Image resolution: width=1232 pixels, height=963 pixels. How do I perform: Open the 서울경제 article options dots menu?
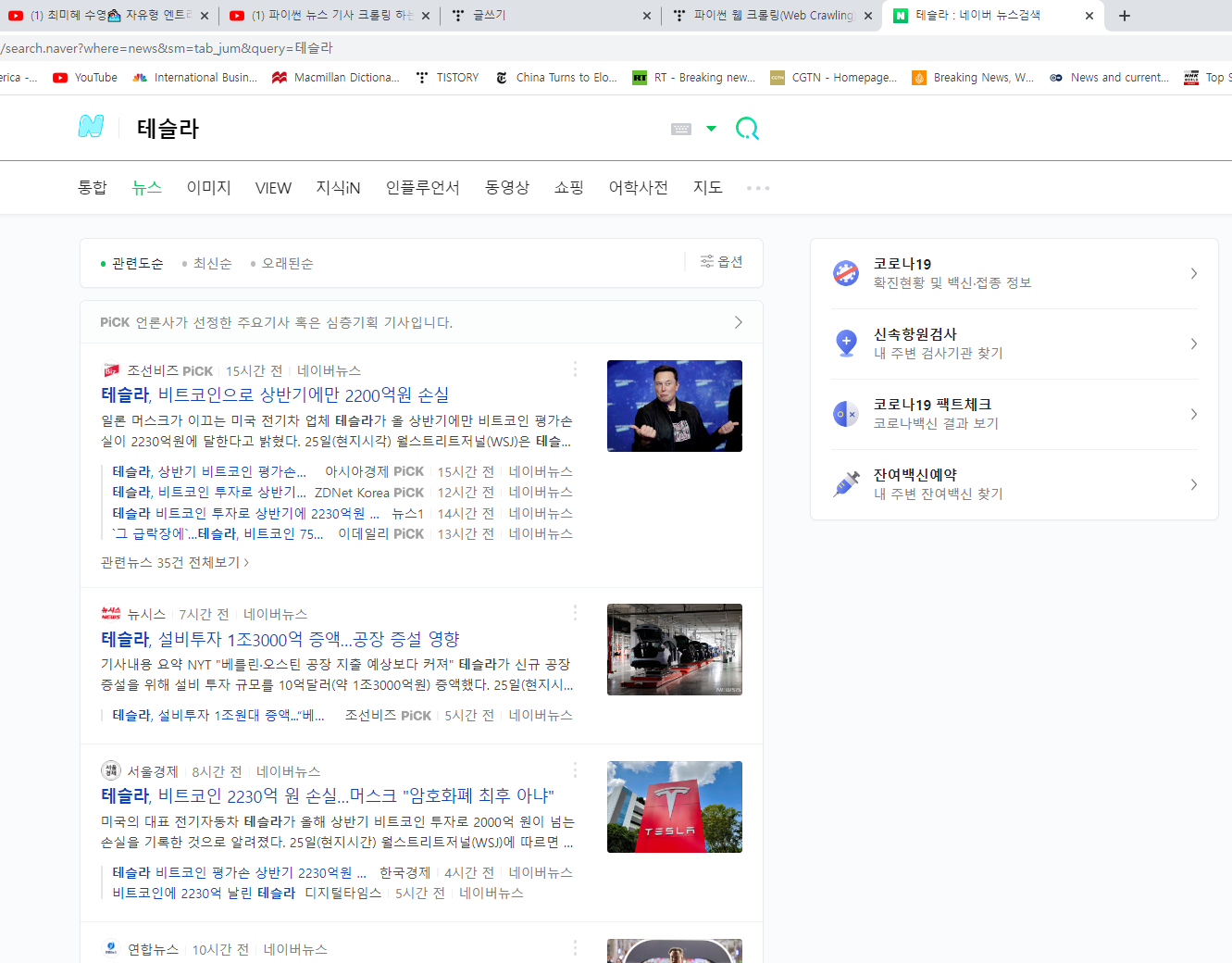click(575, 770)
